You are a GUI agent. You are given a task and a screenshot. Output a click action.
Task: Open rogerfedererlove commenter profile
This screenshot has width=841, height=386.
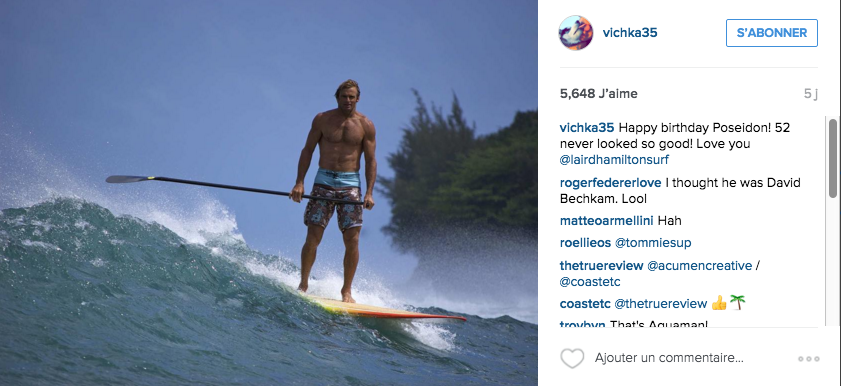(611, 183)
